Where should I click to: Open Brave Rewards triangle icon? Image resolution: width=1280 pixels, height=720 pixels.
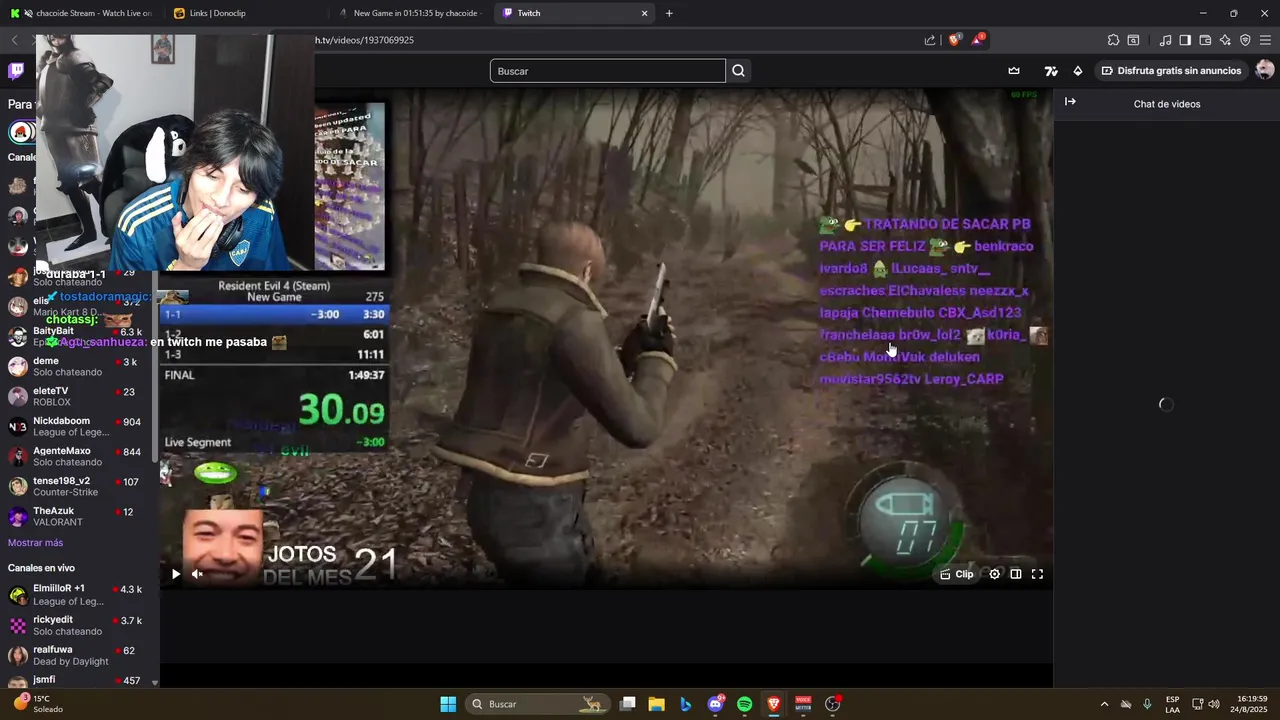978,40
